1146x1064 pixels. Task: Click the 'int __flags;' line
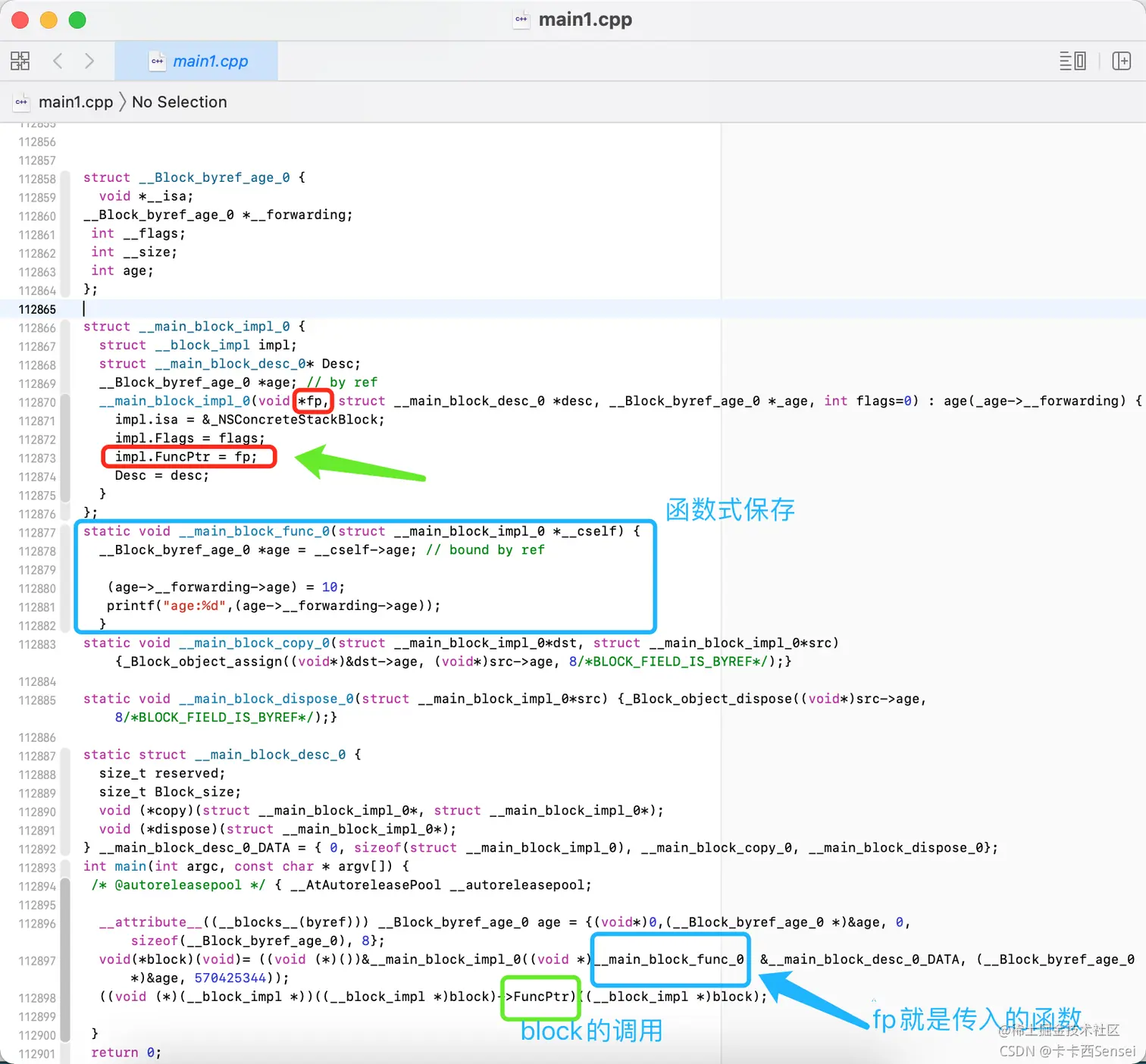pos(138,233)
